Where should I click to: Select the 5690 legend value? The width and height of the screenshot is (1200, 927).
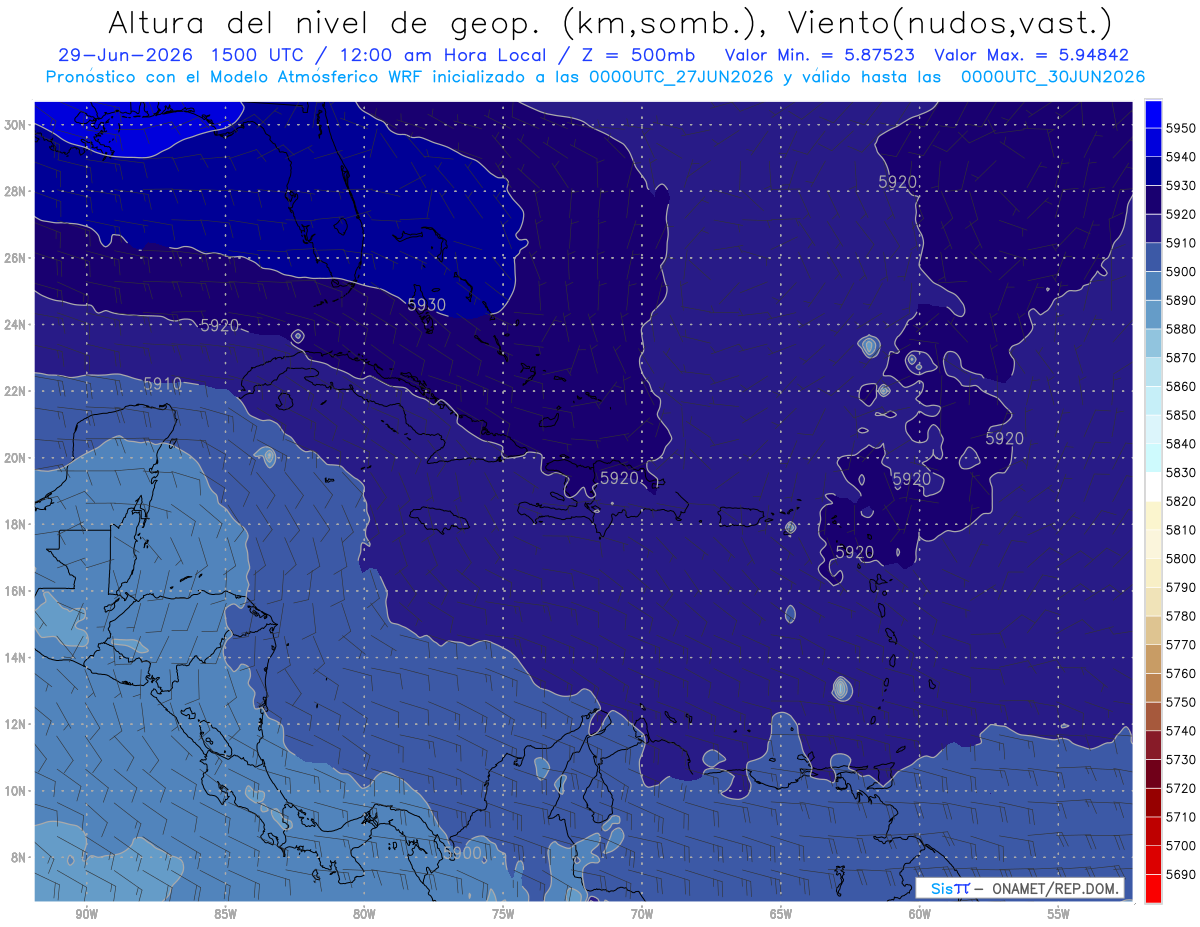pyautogui.click(x=1181, y=874)
